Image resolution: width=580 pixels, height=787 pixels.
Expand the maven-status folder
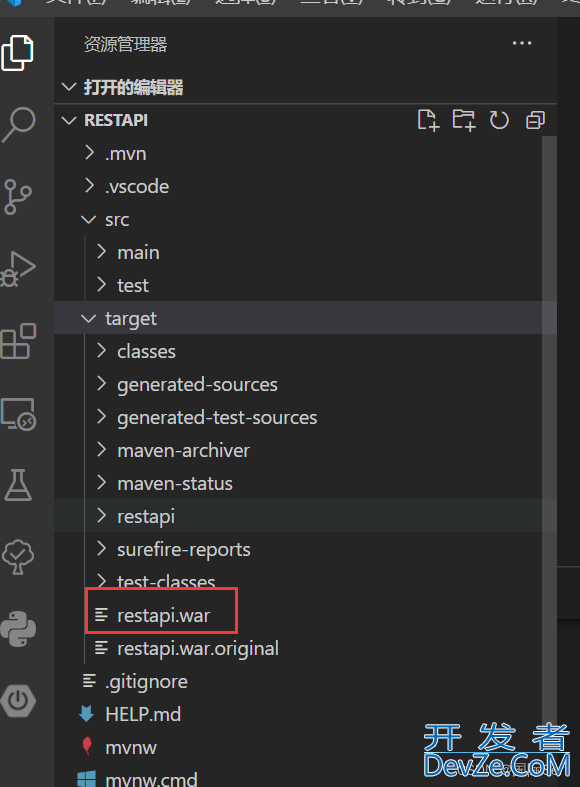pos(101,483)
